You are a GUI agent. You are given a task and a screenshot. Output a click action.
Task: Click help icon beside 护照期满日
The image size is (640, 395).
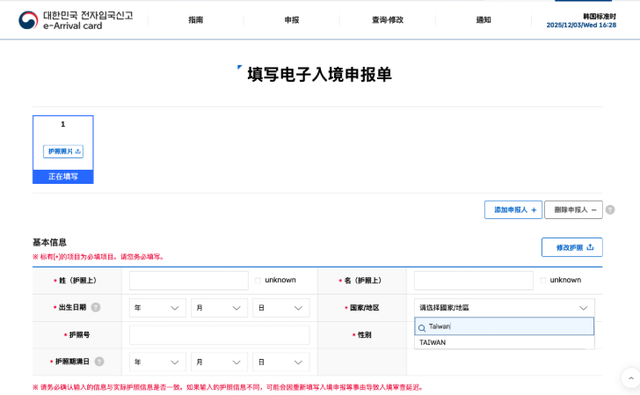pyautogui.click(x=99, y=362)
